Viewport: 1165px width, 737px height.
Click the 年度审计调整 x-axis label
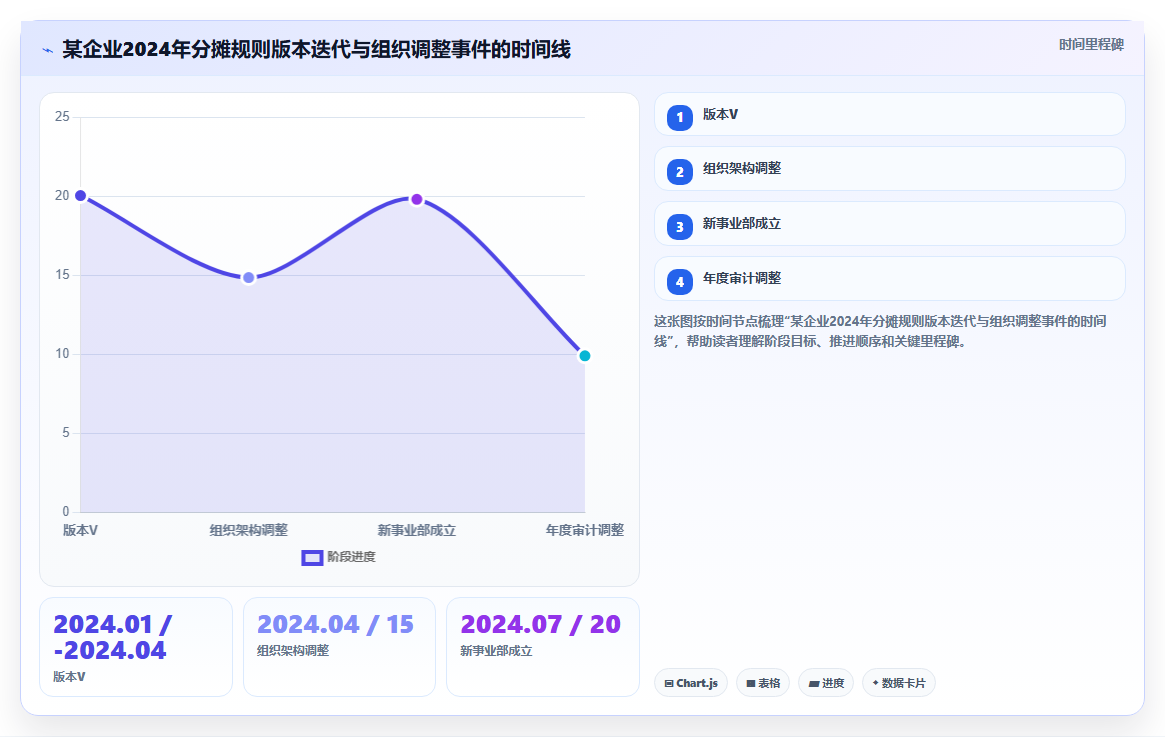tap(585, 530)
